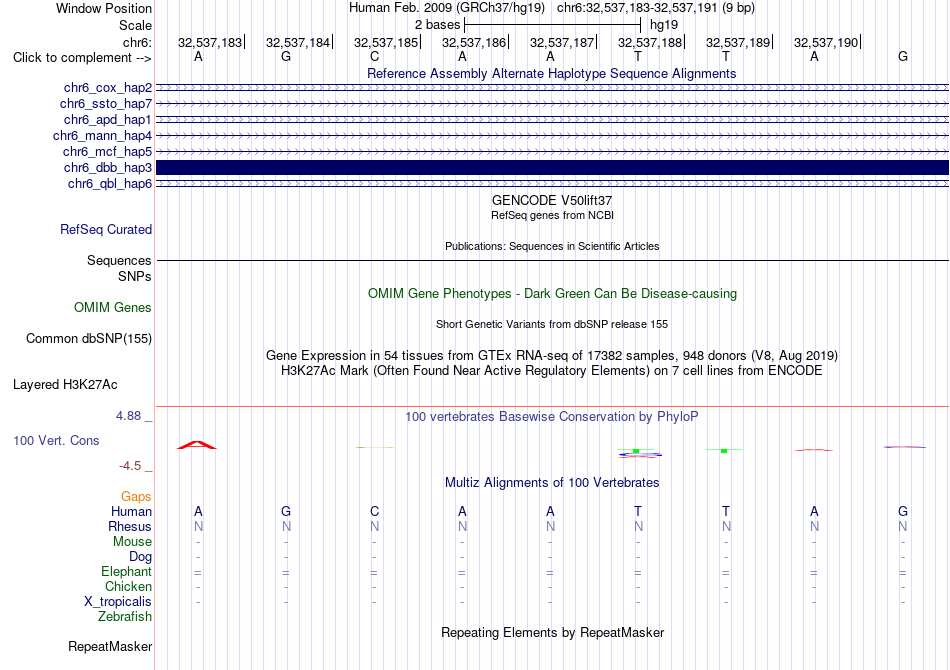Image resolution: width=950 pixels, height=670 pixels.
Task: Click the 'Click to complement -->' label
Action: pos(82,58)
